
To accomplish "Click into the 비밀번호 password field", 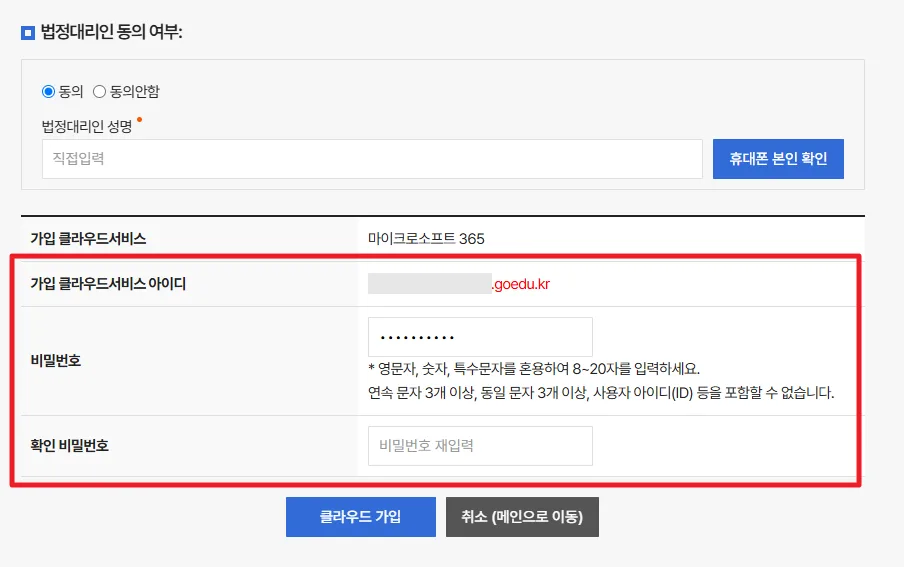I will click(x=480, y=337).
